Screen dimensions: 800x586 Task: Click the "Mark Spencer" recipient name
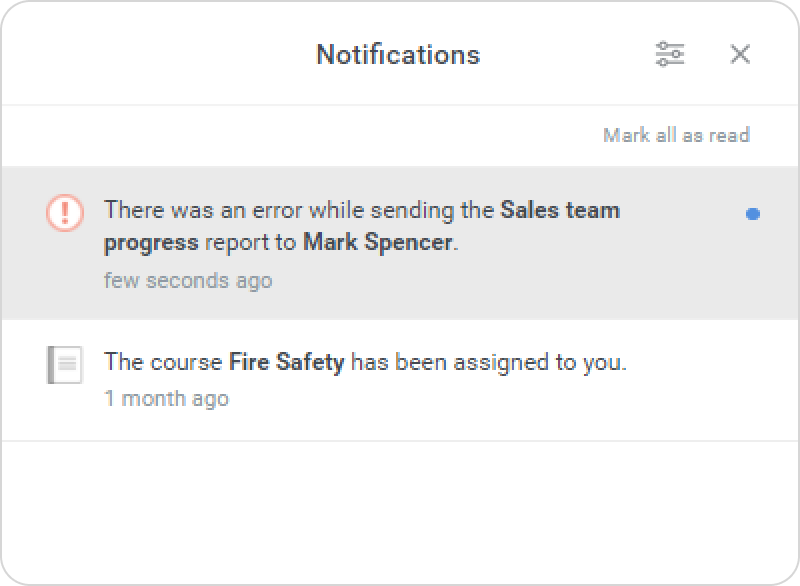(379, 243)
